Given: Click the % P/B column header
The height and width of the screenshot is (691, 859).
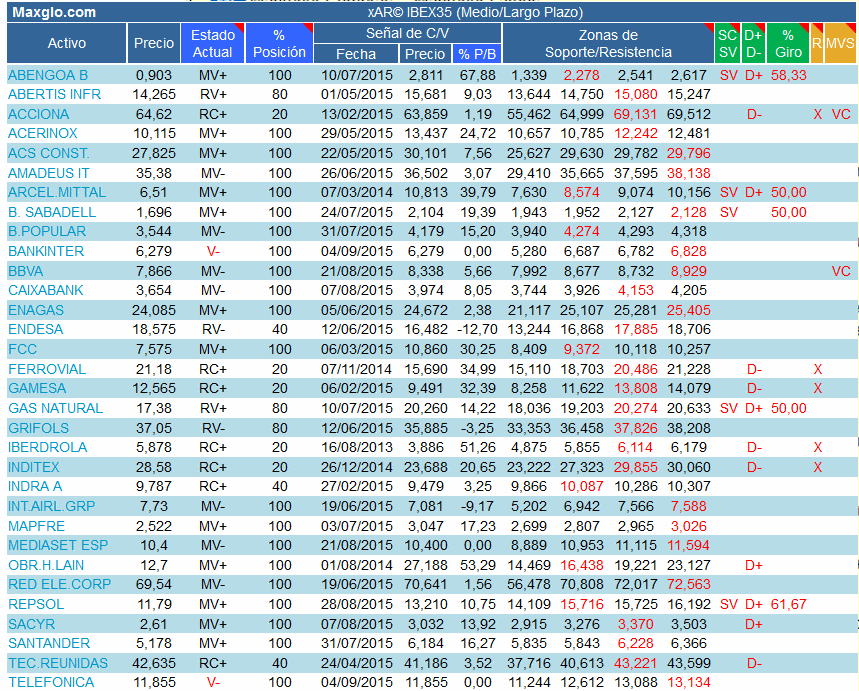Looking at the screenshot, I should [477, 54].
